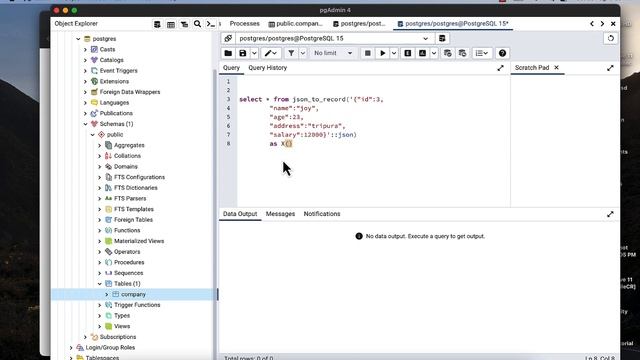Click inside the Scratch Pad text area
The height and width of the screenshot is (360, 640).
565,141
